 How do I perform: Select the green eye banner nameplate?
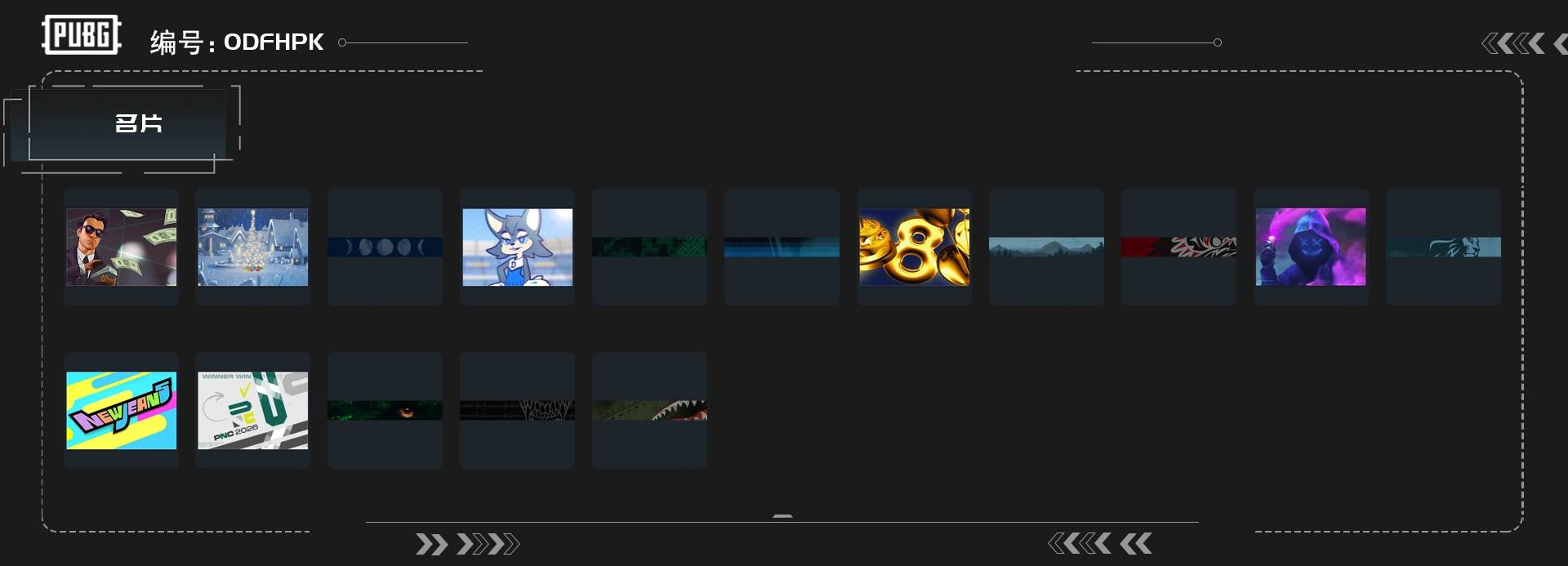click(385, 410)
